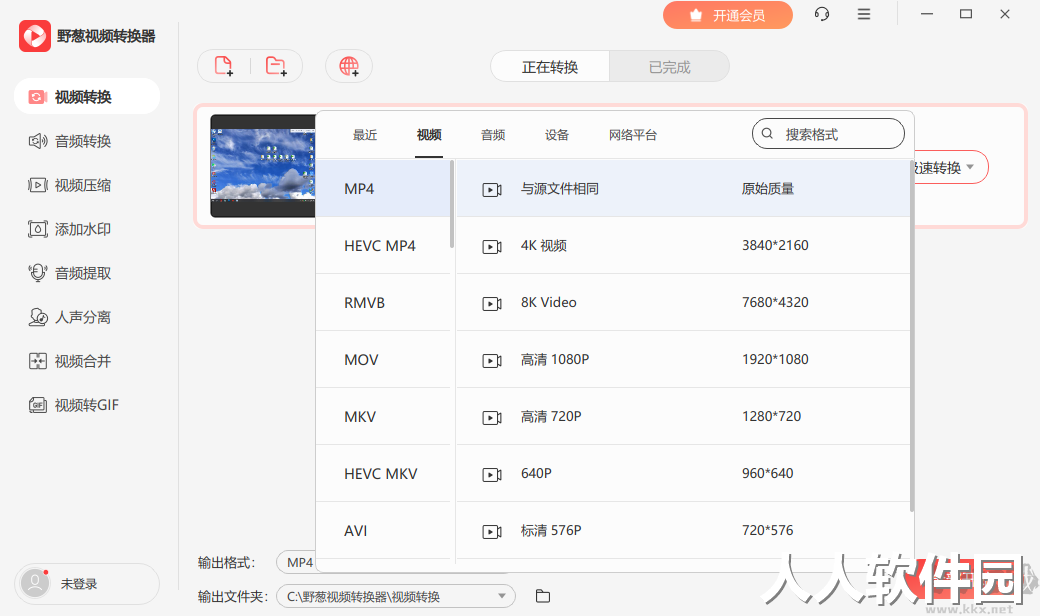The image size is (1040, 616).
Task: Click video icon beside 8K Video
Action: coord(491,304)
